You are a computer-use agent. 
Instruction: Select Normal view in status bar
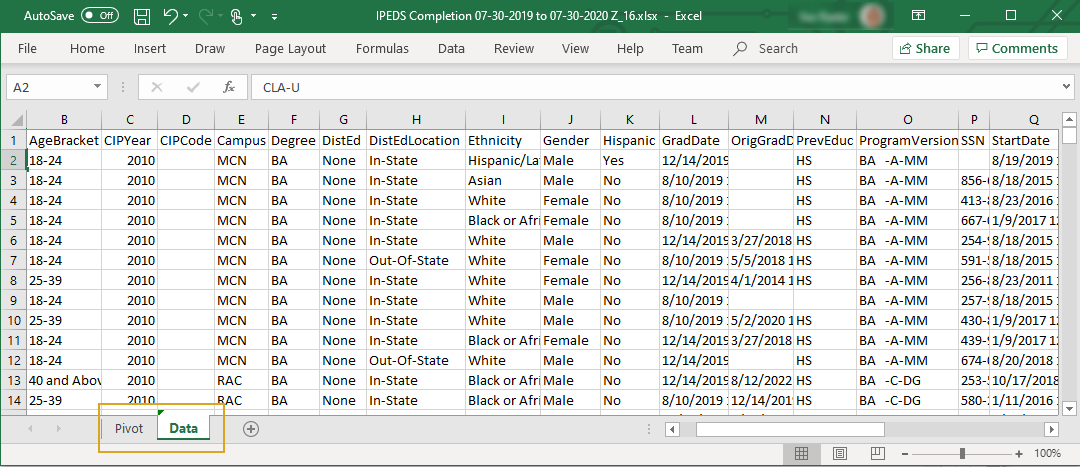click(x=801, y=454)
